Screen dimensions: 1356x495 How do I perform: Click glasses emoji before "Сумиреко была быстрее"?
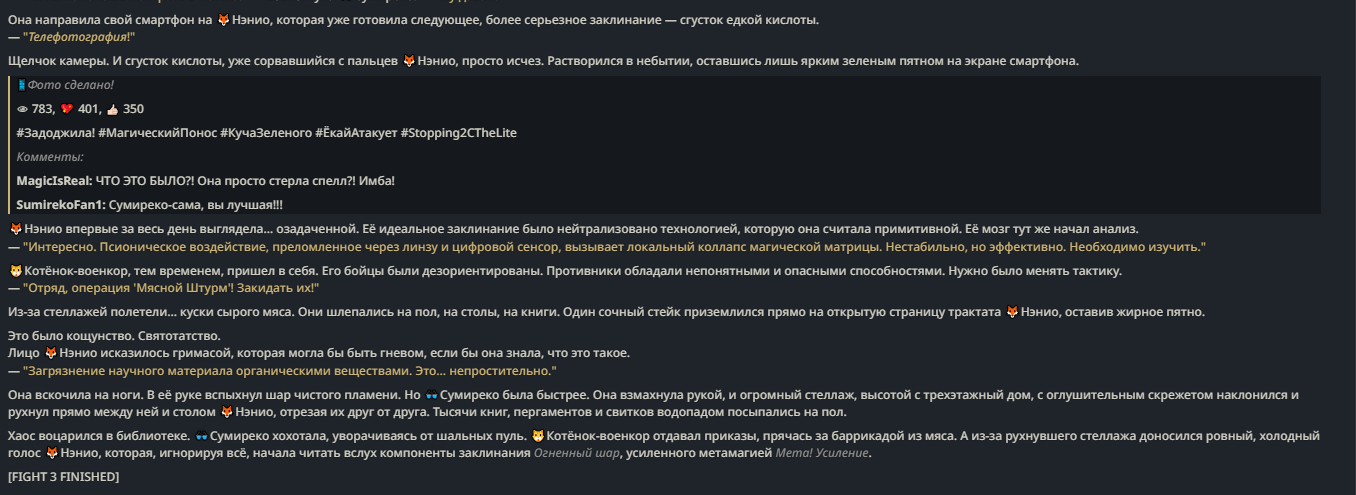[432, 395]
